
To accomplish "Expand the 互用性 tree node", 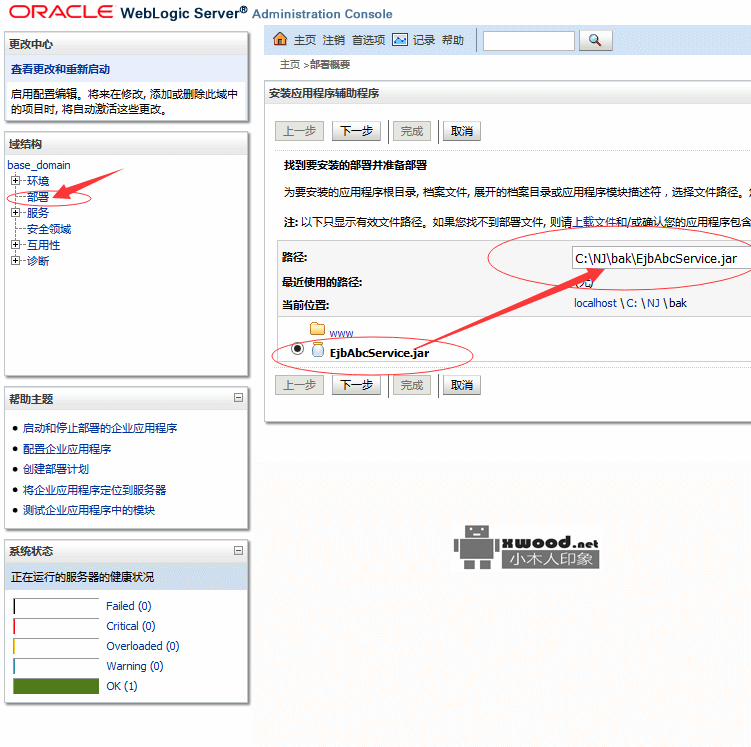I will pos(15,245).
